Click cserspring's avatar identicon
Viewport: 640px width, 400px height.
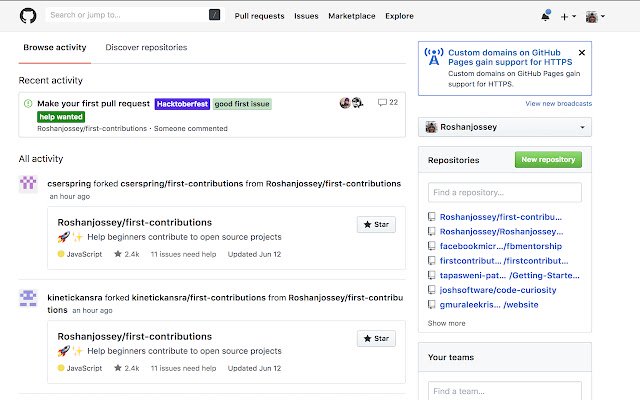28,184
